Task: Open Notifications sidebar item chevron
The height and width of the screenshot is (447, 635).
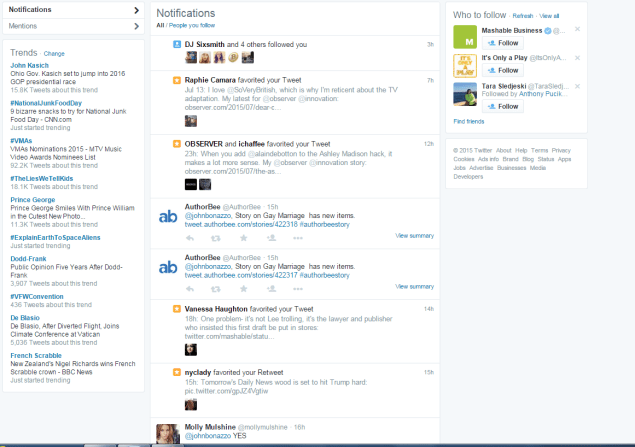Action: pyautogui.click(x=136, y=10)
